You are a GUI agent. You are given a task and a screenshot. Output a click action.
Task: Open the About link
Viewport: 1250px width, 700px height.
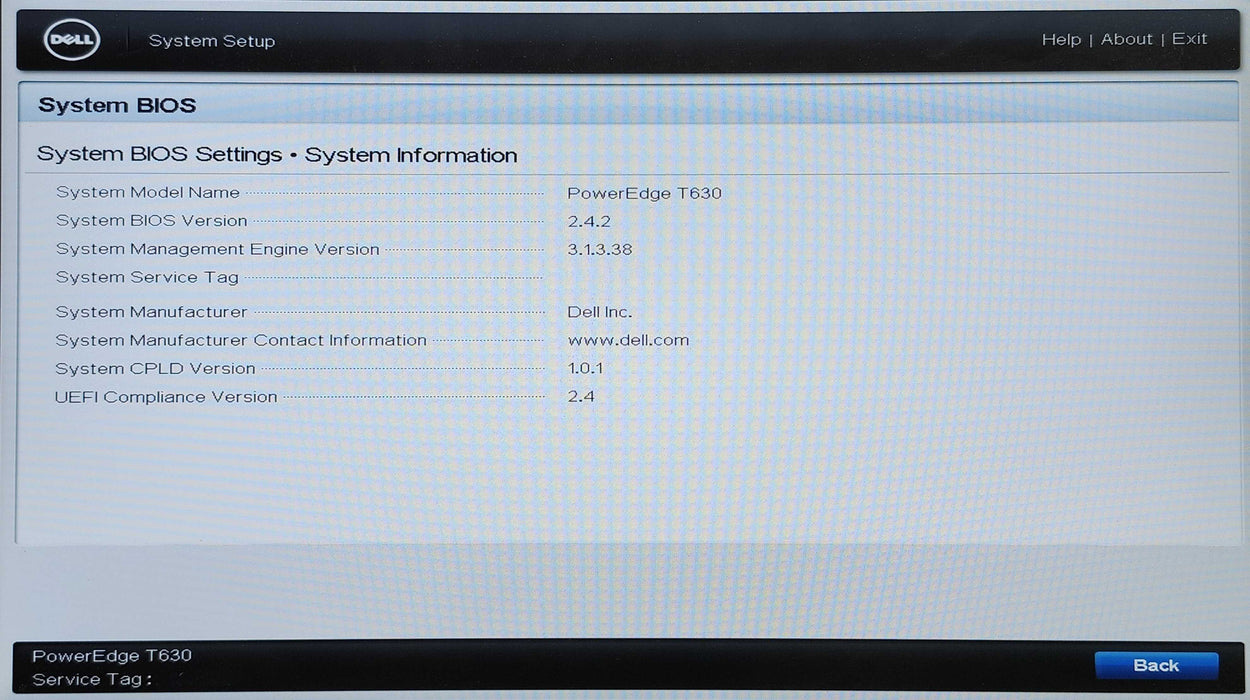pyautogui.click(x=1127, y=40)
